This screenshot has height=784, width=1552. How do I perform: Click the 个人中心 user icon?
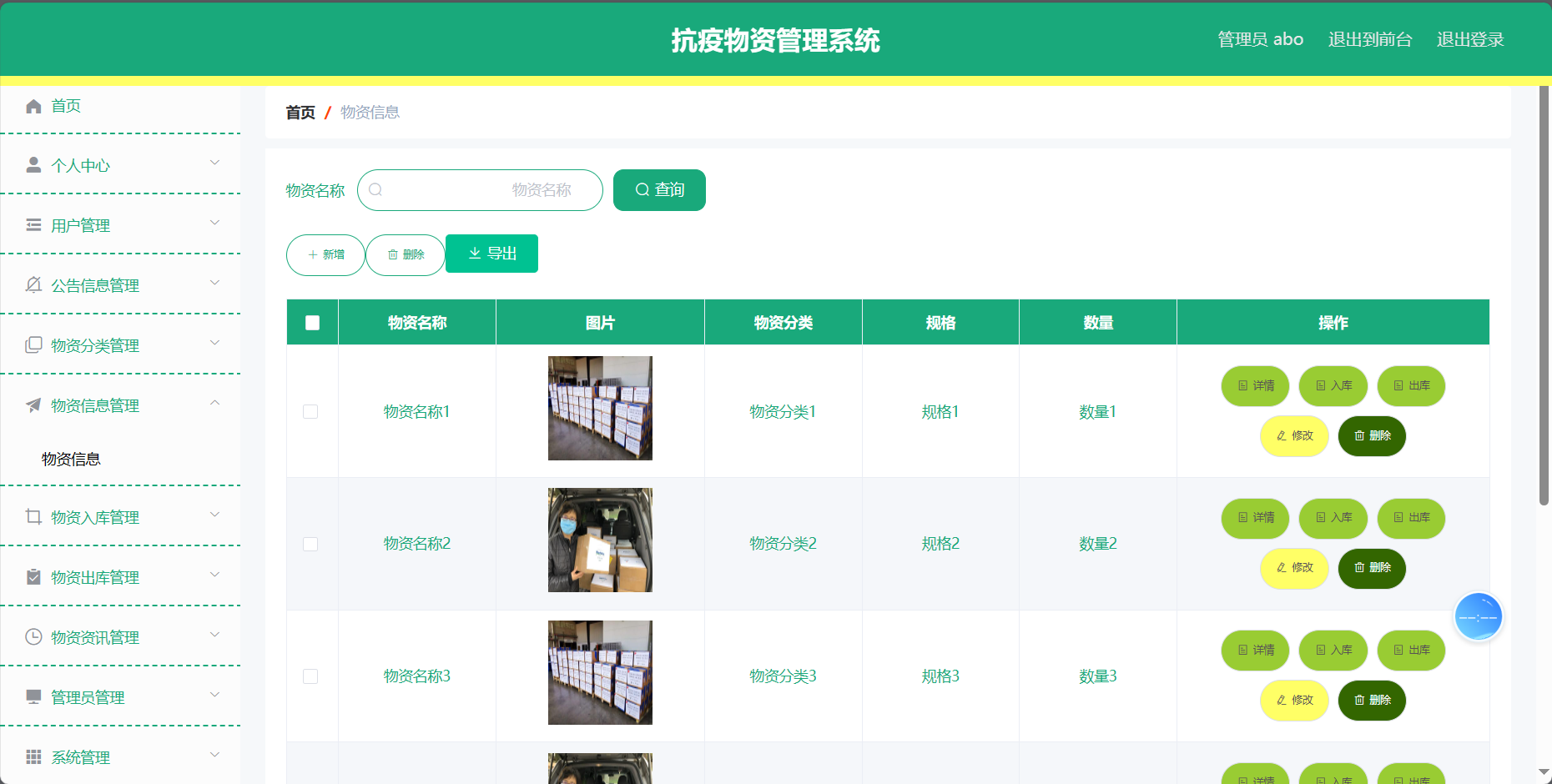(x=33, y=164)
